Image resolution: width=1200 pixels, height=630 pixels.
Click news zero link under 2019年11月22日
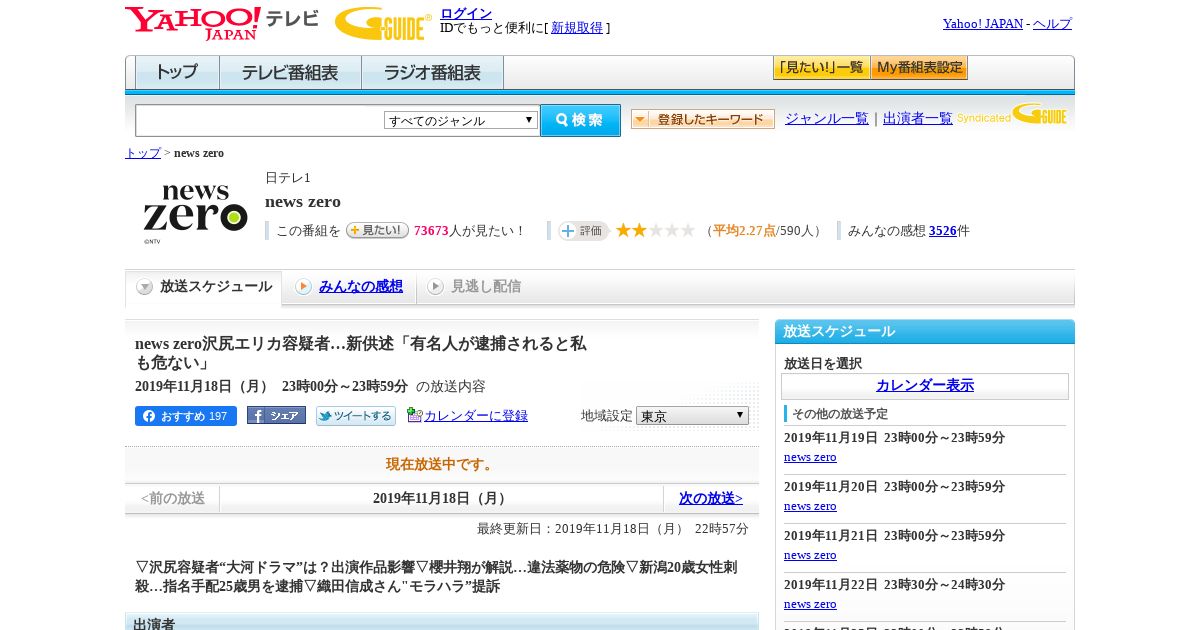pos(810,604)
